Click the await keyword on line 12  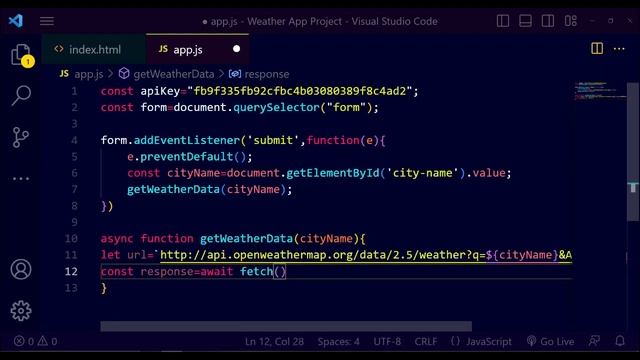216,272
